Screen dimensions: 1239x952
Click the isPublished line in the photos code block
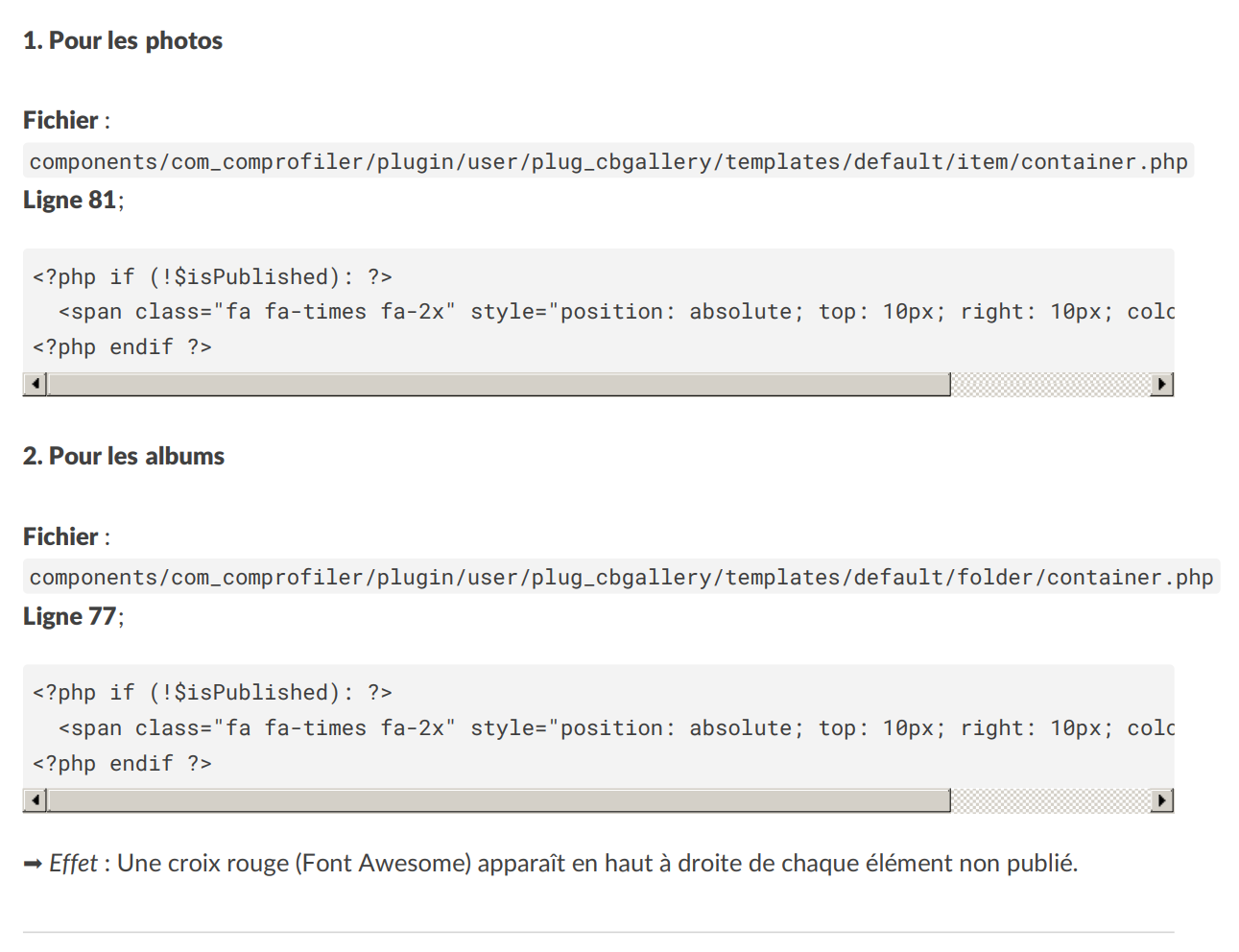[212, 276]
